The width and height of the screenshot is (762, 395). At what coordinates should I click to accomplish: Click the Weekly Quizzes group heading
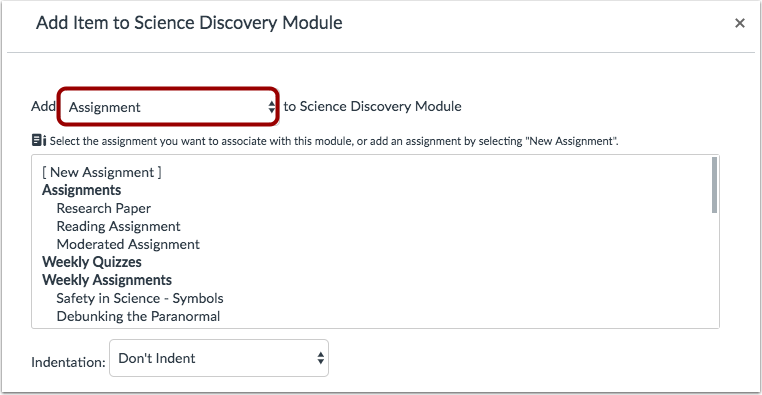coord(91,262)
